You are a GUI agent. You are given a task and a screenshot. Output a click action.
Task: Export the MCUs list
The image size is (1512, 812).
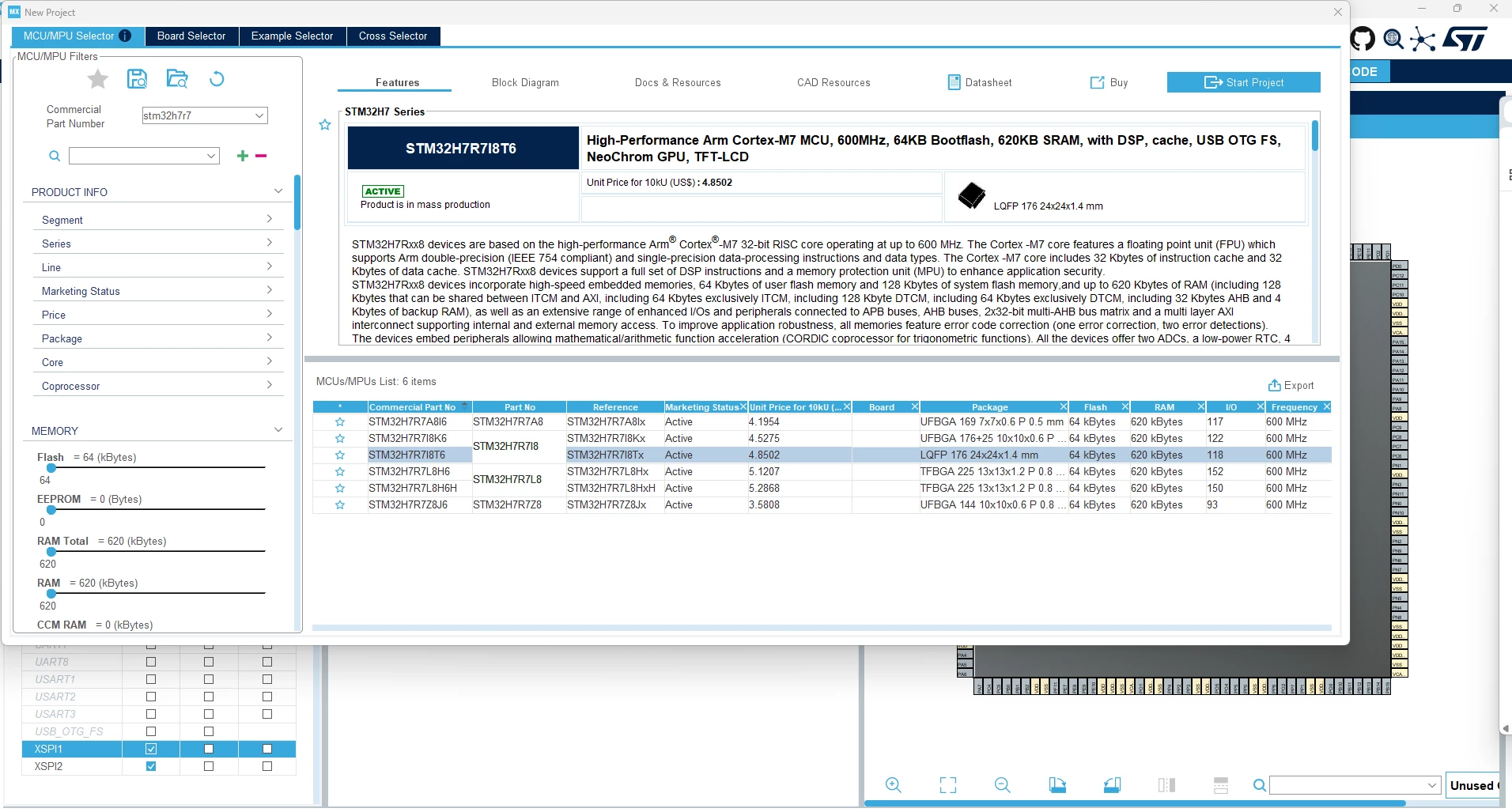(1291, 385)
